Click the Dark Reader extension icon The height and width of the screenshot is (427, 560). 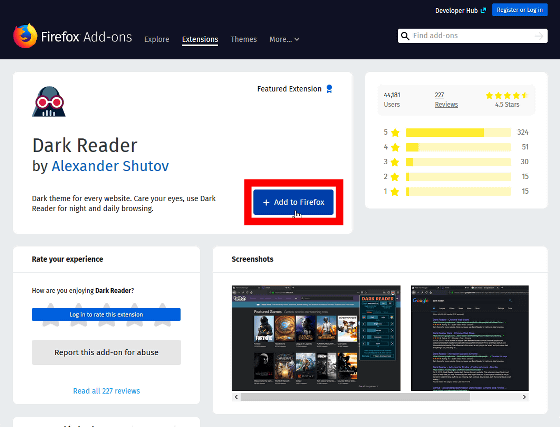[49, 101]
